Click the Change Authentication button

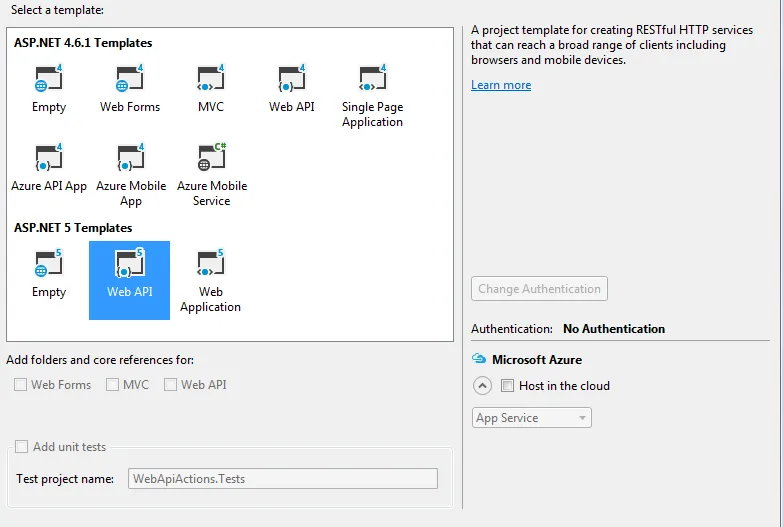point(539,289)
